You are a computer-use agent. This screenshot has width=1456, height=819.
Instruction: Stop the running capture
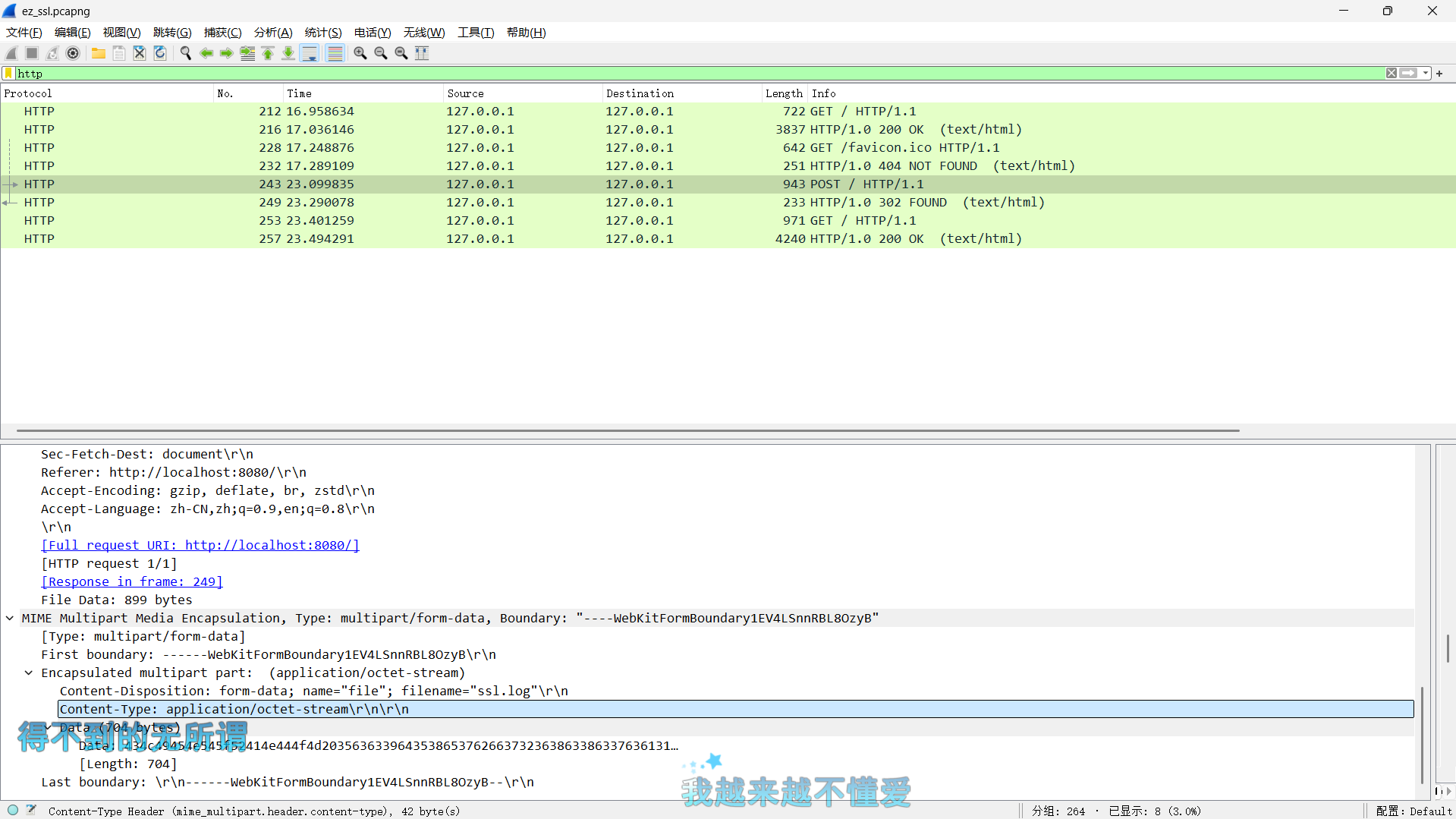pyautogui.click(x=31, y=53)
